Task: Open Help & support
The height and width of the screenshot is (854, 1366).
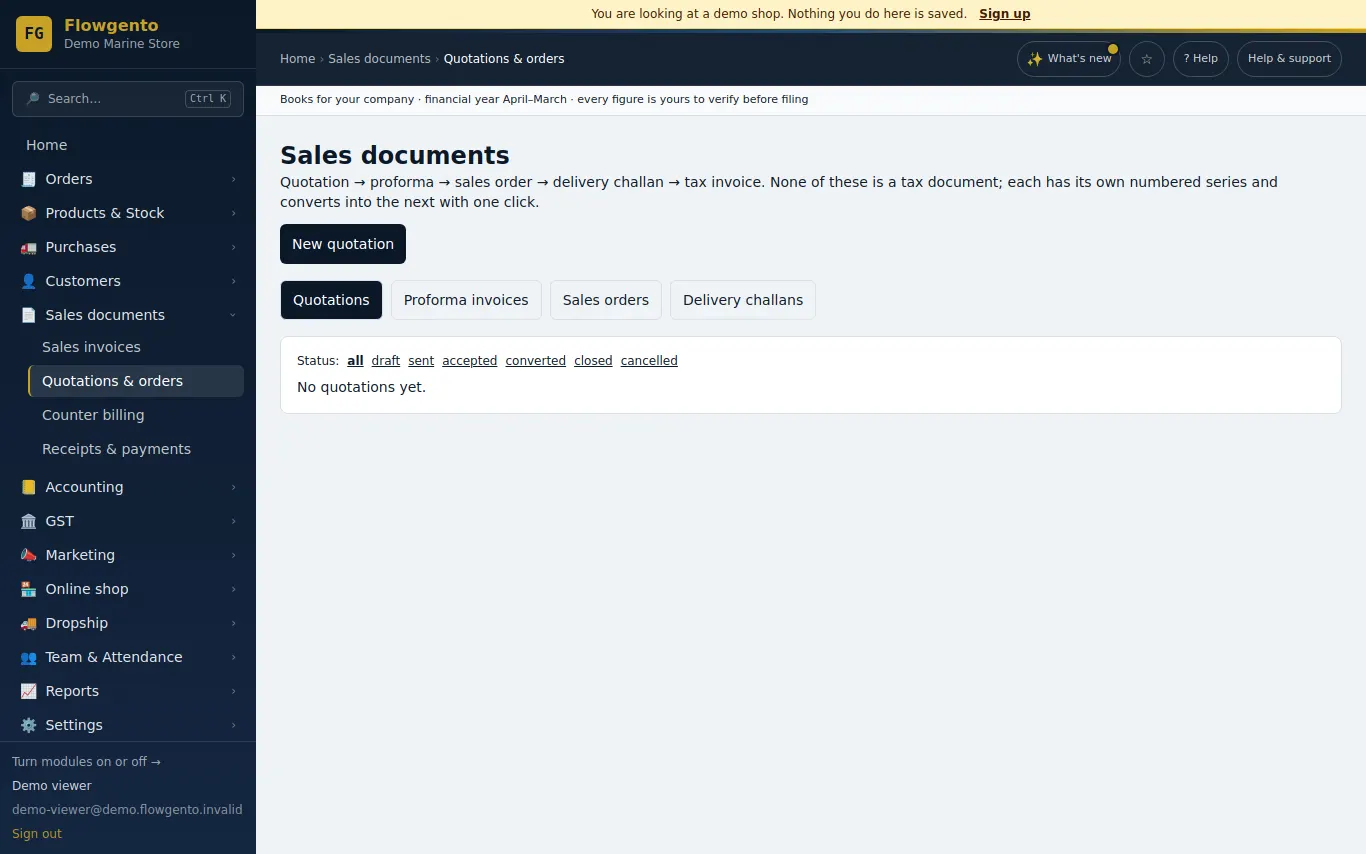Action: pyautogui.click(x=1289, y=59)
